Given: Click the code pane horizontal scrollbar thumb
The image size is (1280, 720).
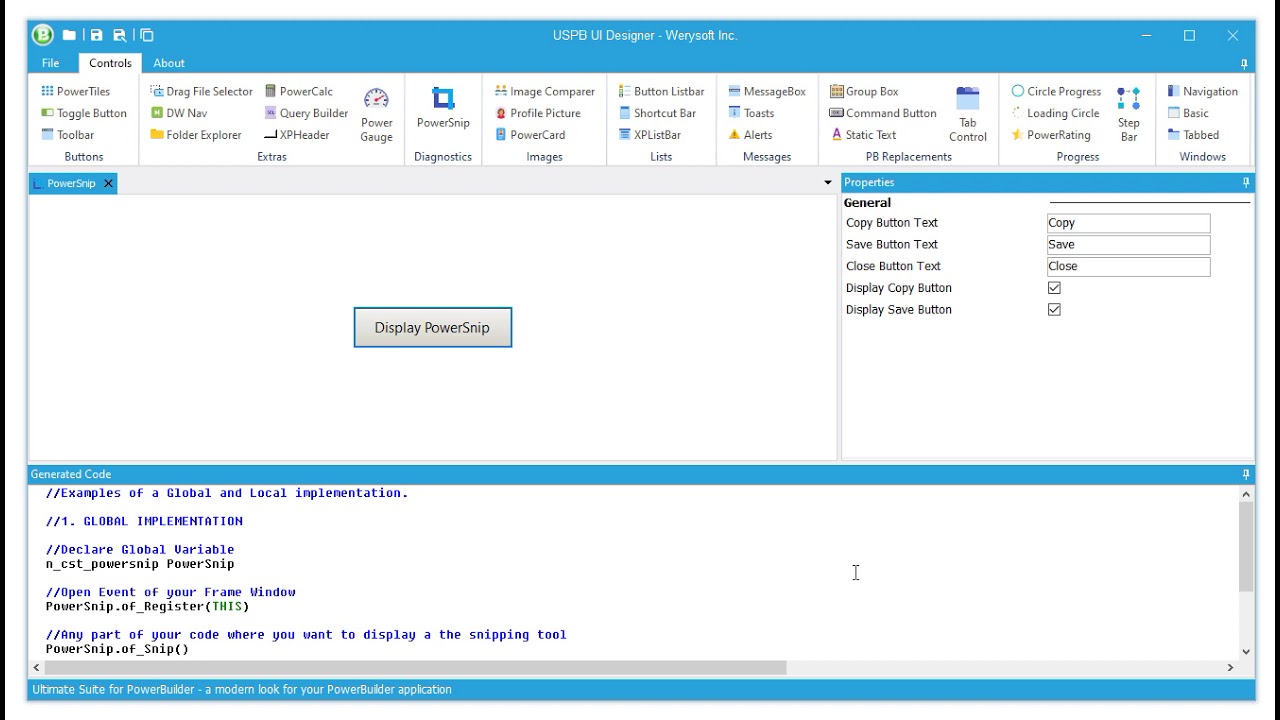Looking at the screenshot, I should coord(416,667).
